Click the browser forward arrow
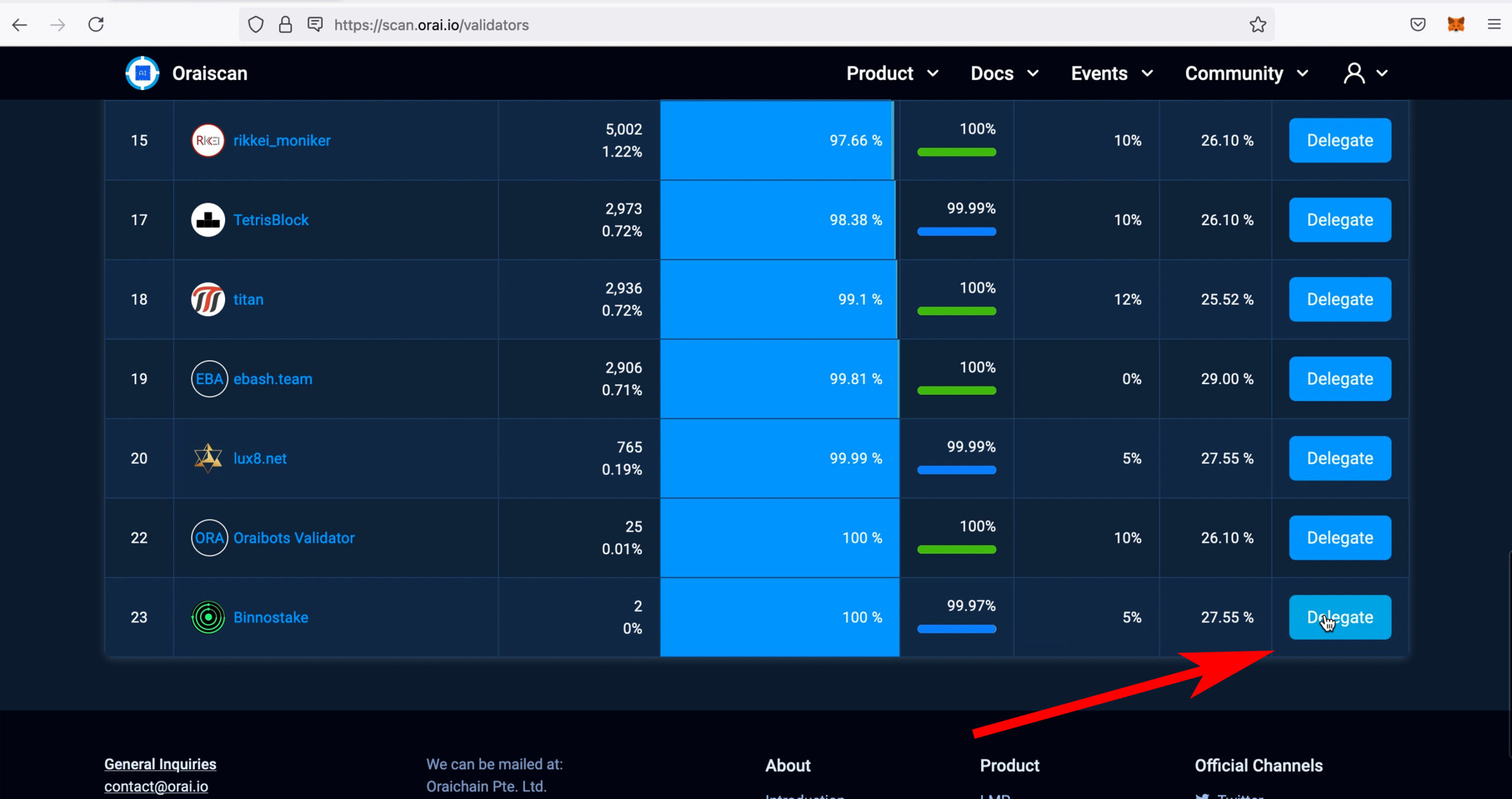 pos(58,25)
